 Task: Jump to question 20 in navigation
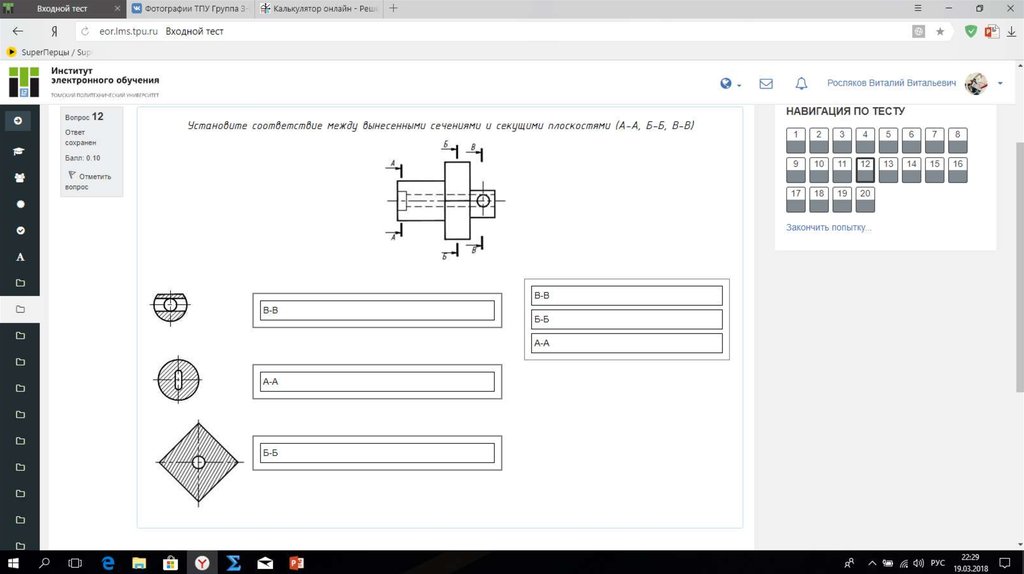click(x=865, y=199)
